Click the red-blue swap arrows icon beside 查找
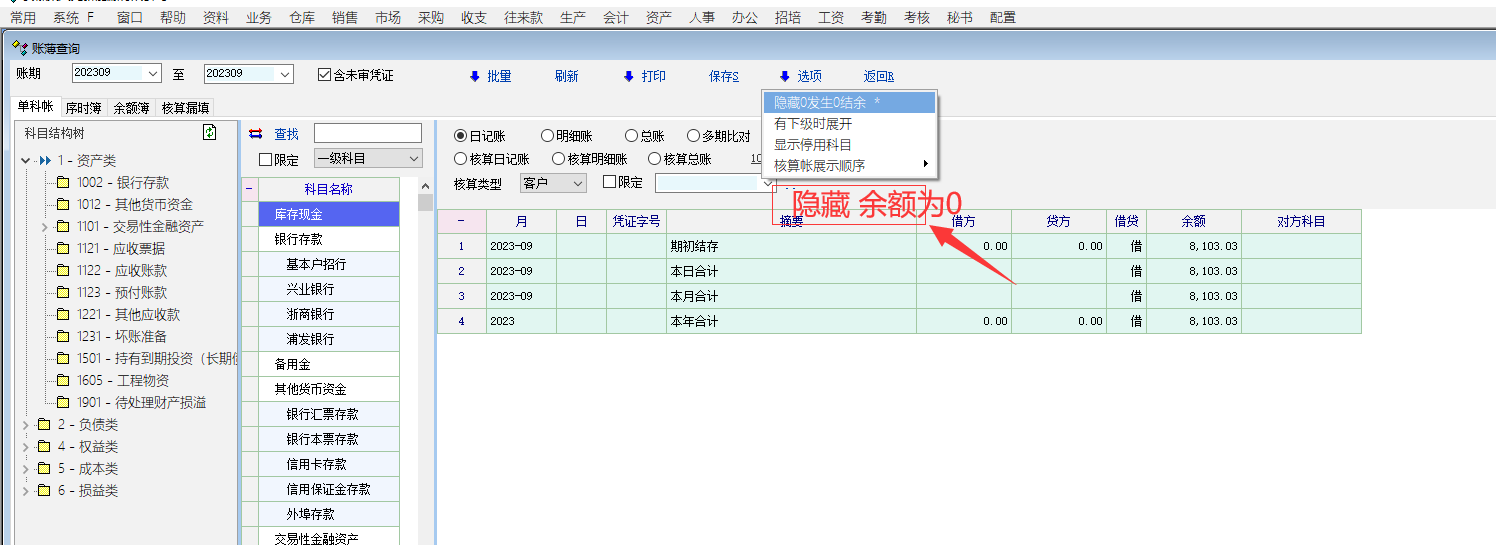The image size is (1496, 545). pyautogui.click(x=255, y=134)
